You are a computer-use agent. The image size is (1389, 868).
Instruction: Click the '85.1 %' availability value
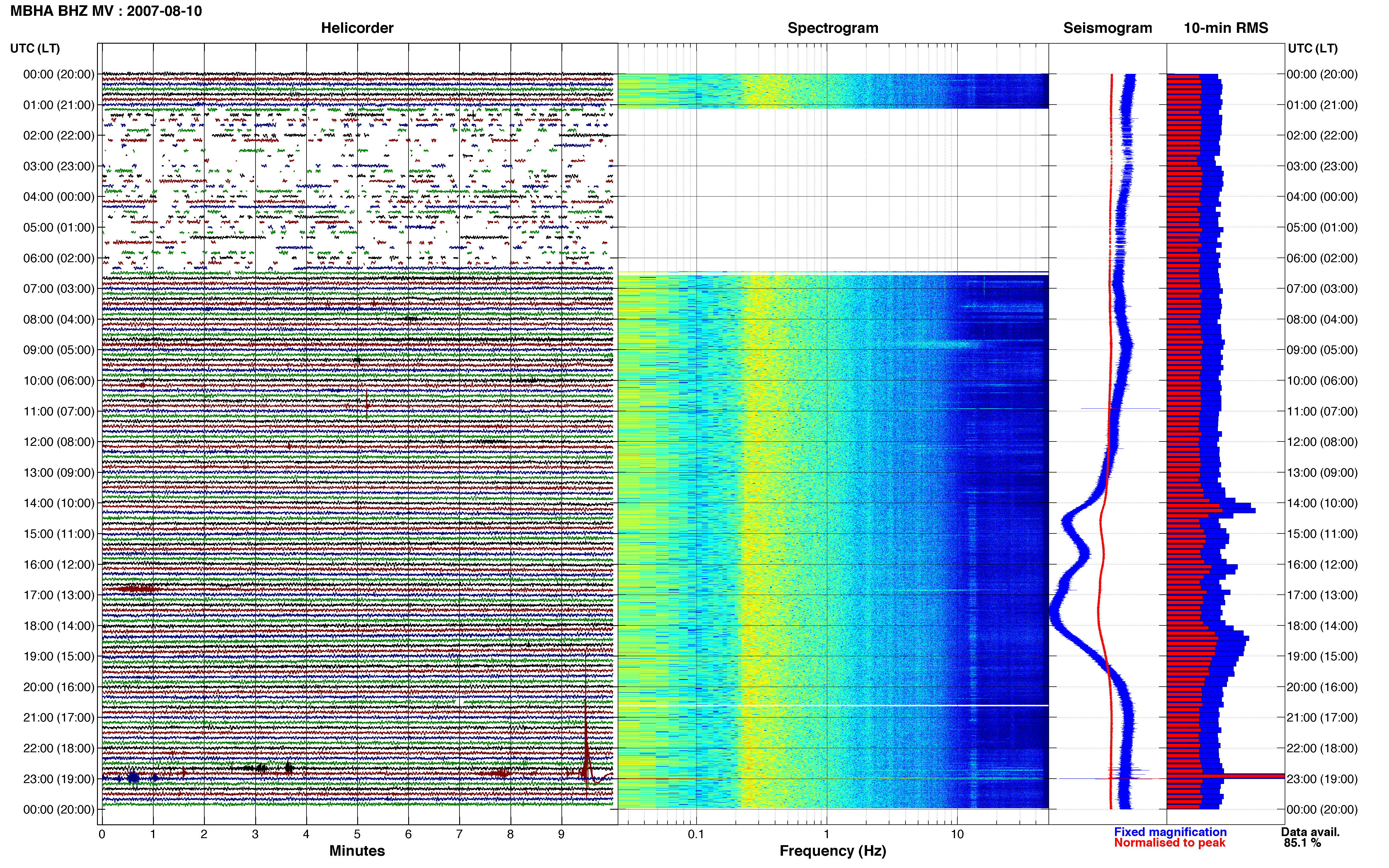(1303, 843)
